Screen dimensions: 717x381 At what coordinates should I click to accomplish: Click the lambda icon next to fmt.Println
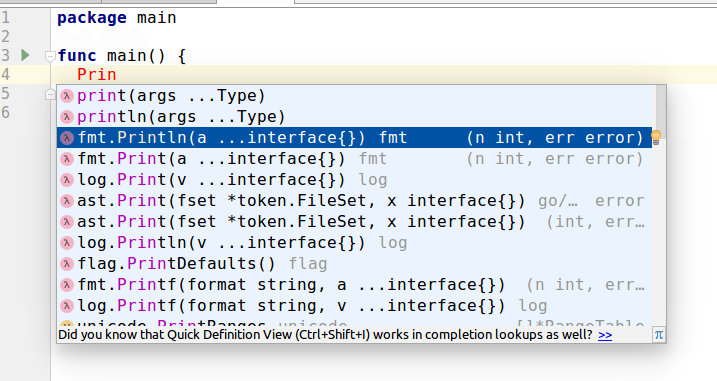click(67, 138)
